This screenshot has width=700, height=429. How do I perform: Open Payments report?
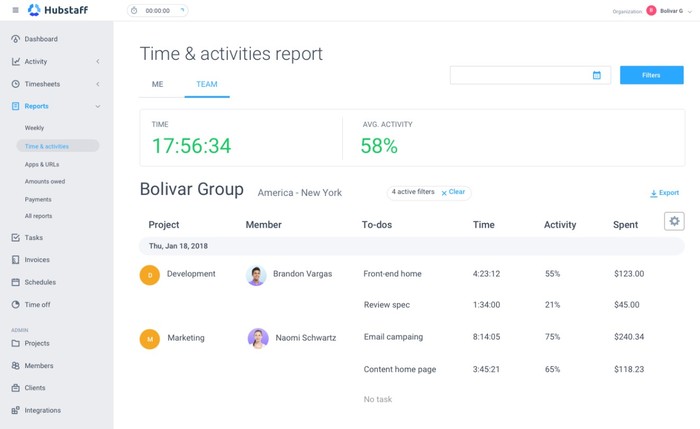pyautogui.click(x=38, y=199)
